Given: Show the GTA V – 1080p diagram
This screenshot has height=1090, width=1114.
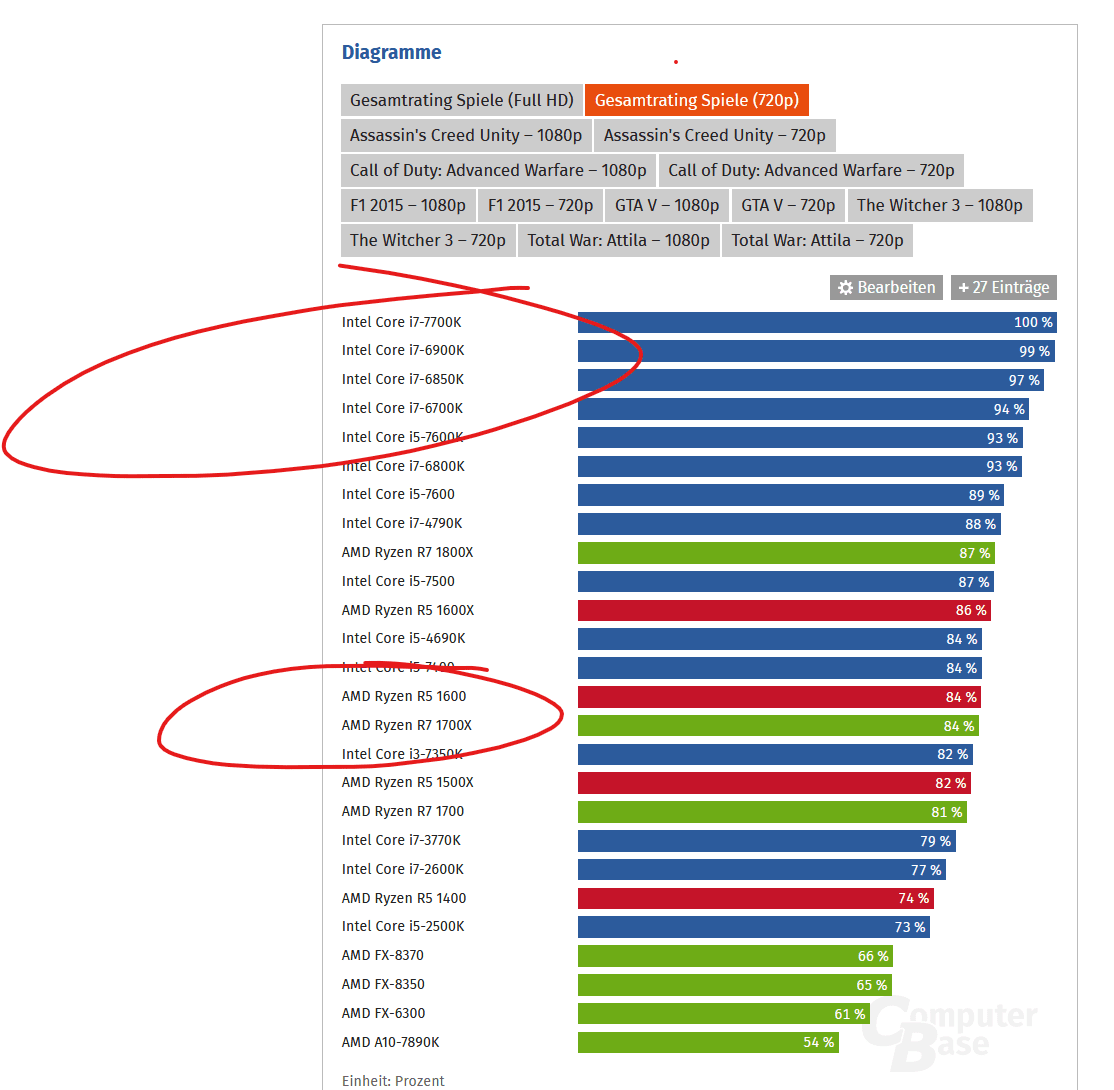Looking at the screenshot, I should (x=666, y=205).
